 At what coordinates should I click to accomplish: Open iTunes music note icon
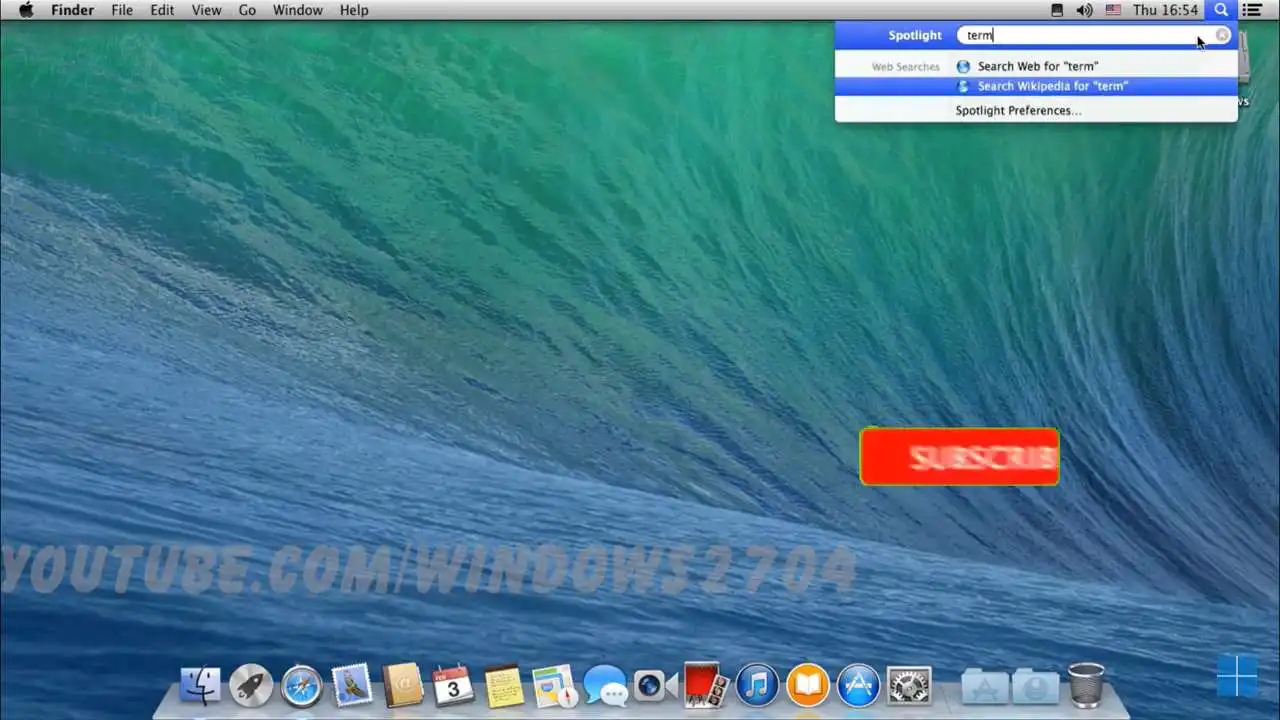pyautogui.click(x=757, y=686)
